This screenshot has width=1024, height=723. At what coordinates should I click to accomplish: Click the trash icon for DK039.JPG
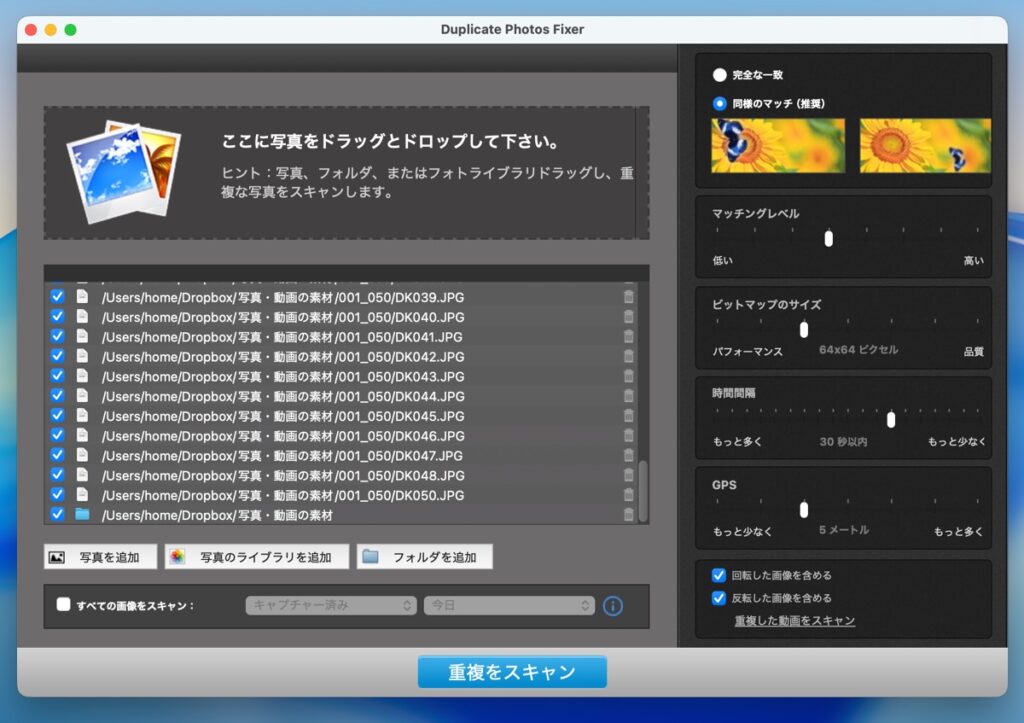(x=628, y=297)
